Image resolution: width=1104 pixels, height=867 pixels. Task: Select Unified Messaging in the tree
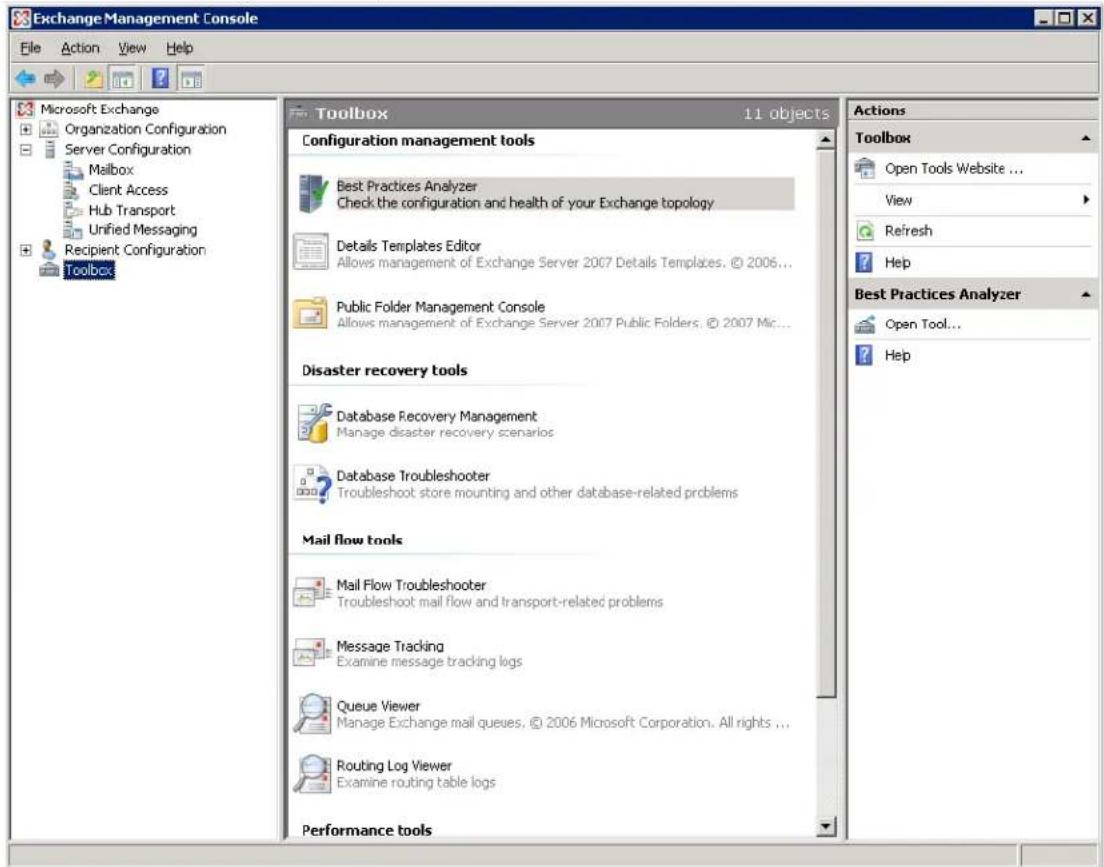tap(143, 230)
